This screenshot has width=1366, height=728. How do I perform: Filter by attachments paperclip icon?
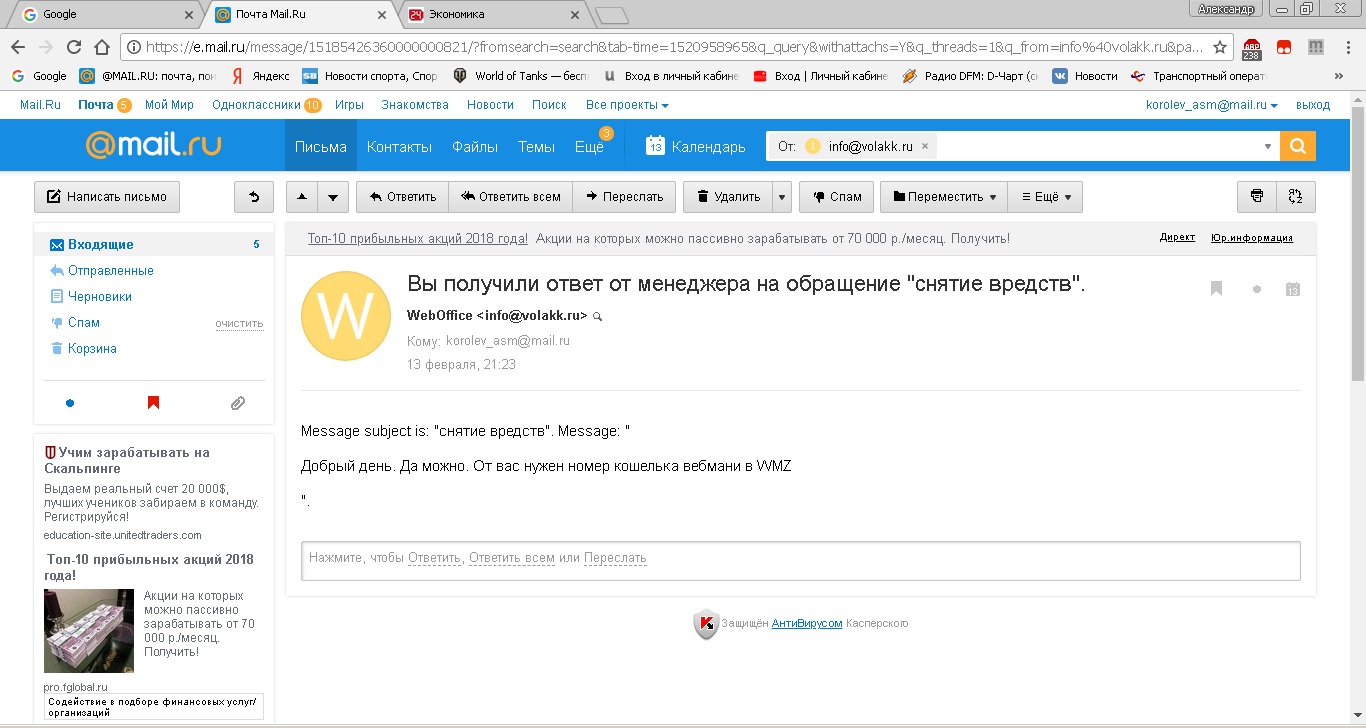[237, 403]
